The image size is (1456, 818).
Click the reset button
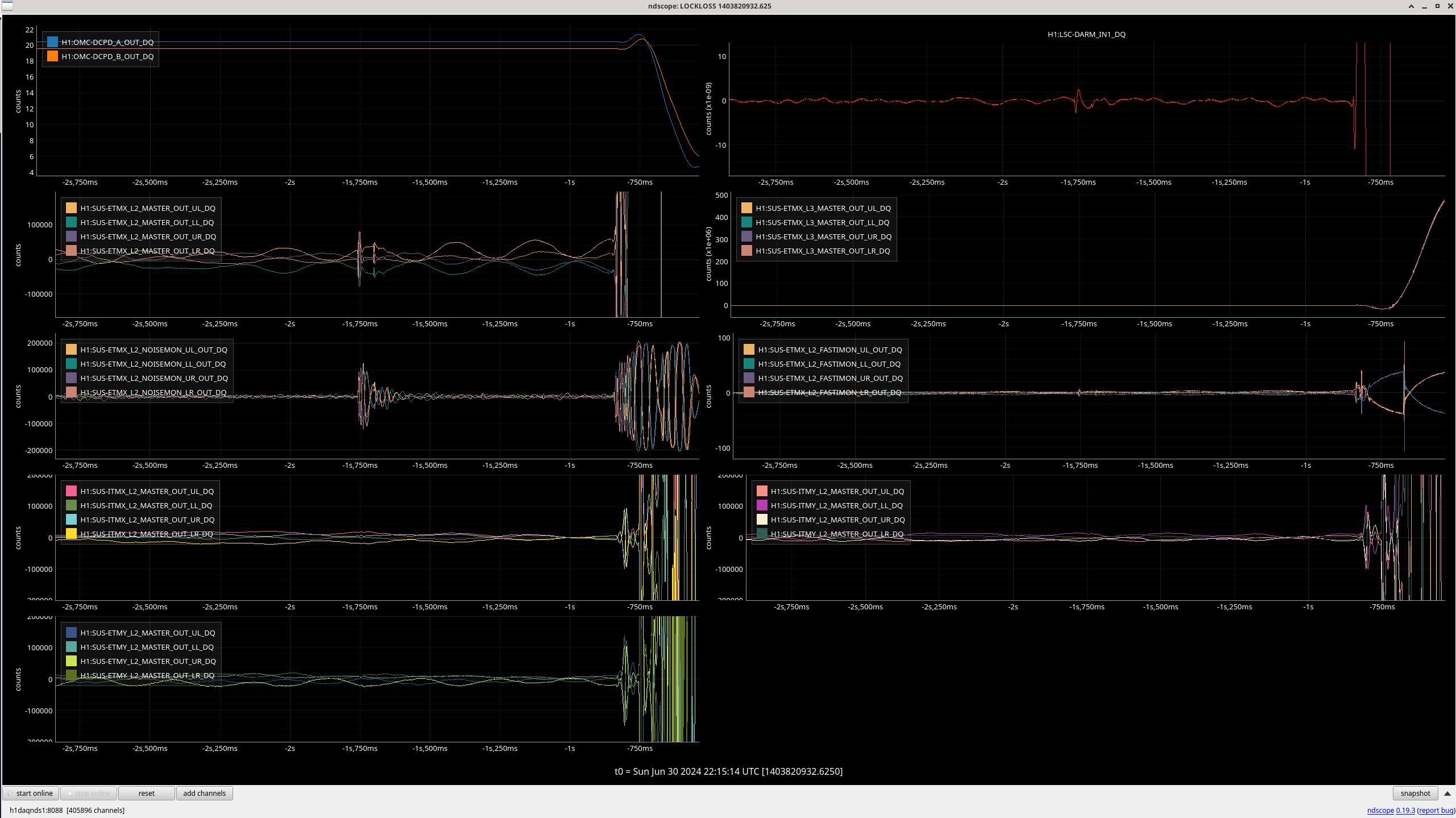pyautogui.click(x=146, y=793)
